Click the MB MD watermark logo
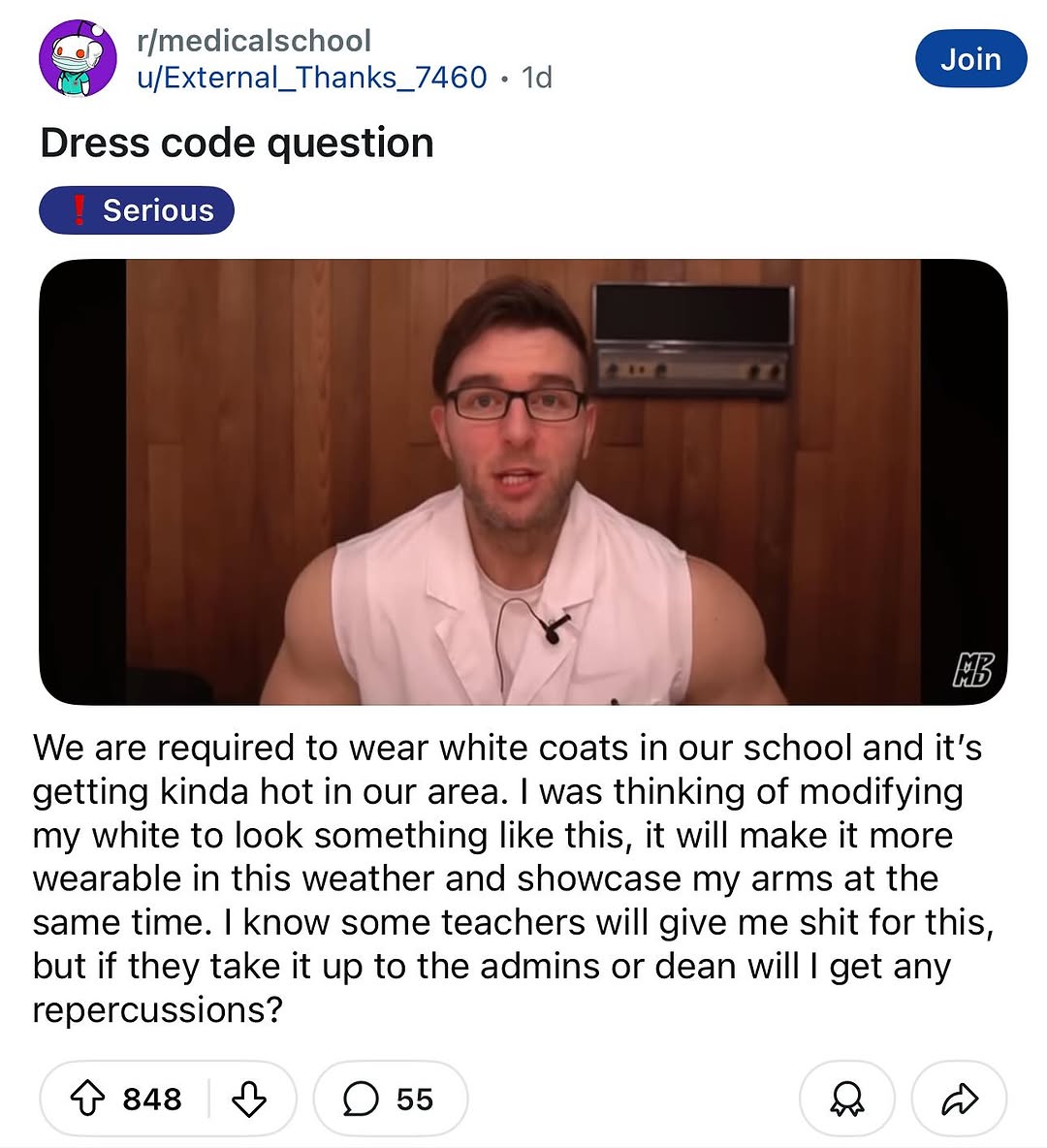The height and width of the screenshot is (1148, 1047). click(x=973, y=670)
